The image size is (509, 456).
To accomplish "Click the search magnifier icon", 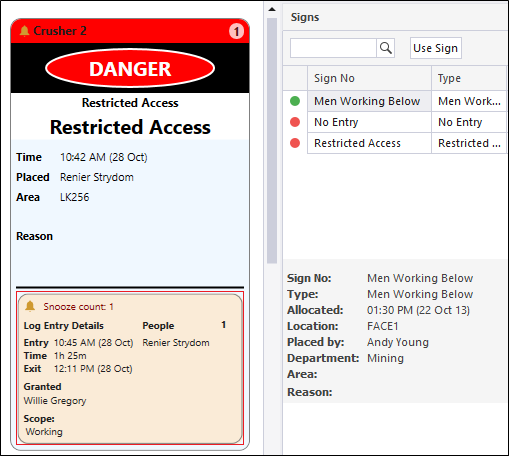I will pyautogui.click(x=386, y=48).
